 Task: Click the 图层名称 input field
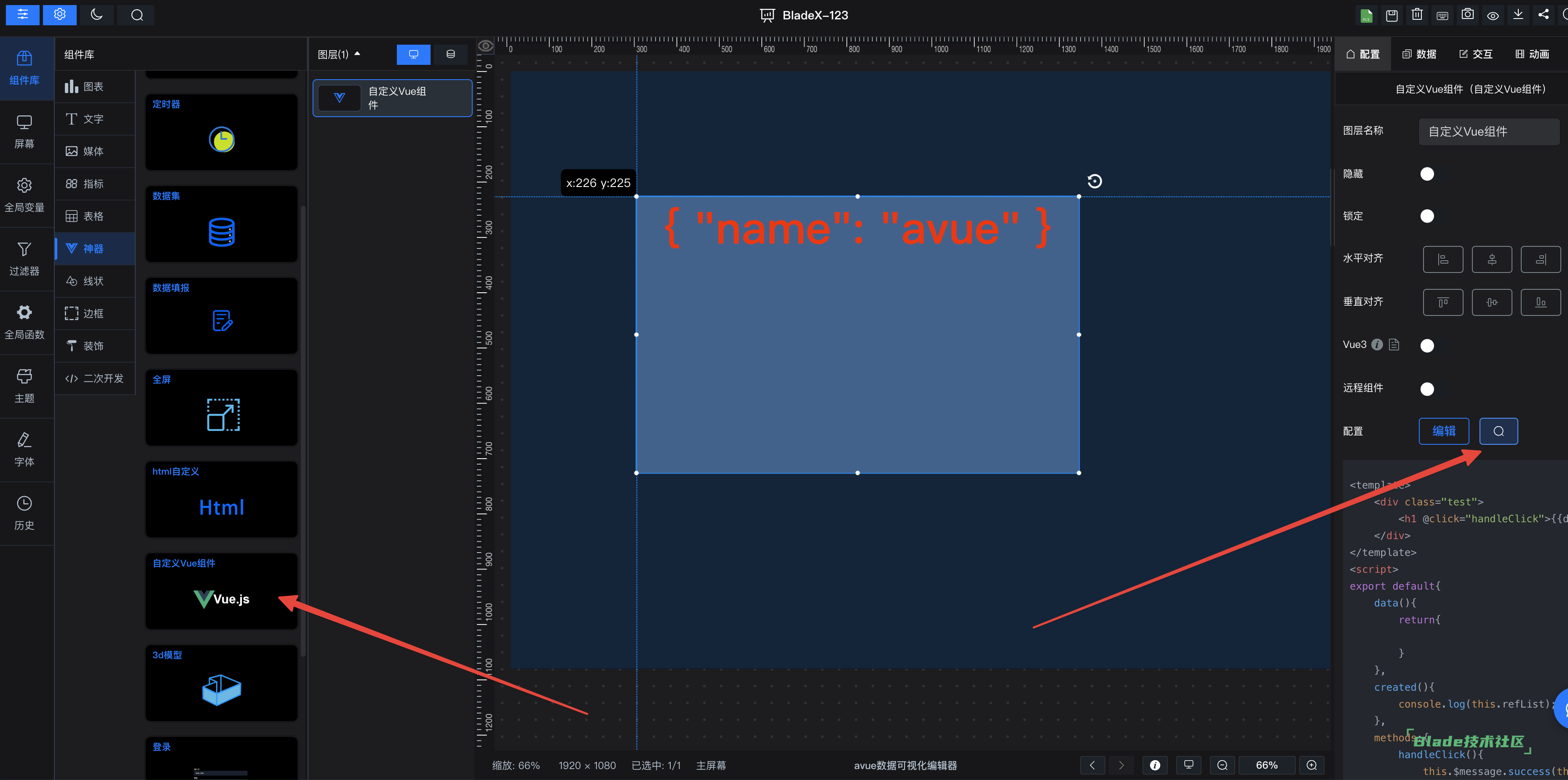[x=1488, y=132]
